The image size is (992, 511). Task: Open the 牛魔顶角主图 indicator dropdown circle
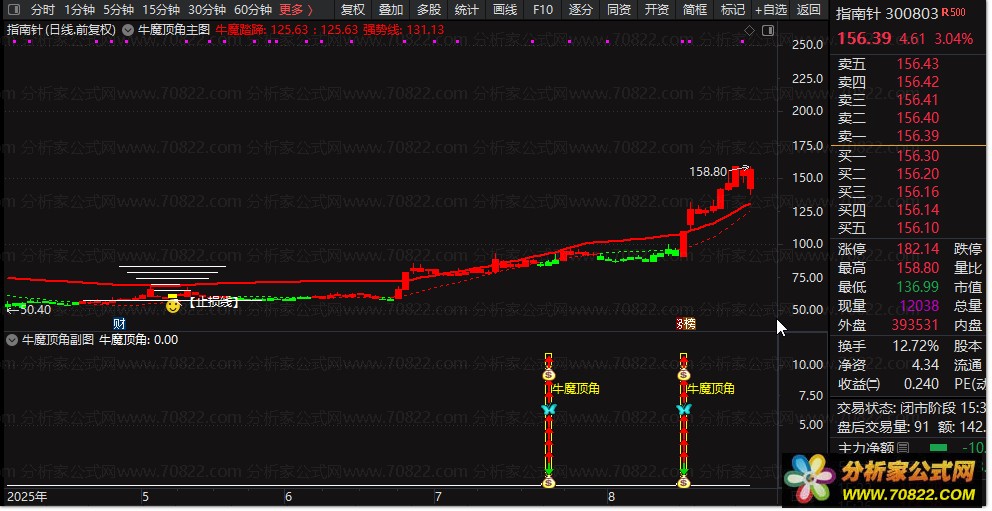click(x=128, y=30)
